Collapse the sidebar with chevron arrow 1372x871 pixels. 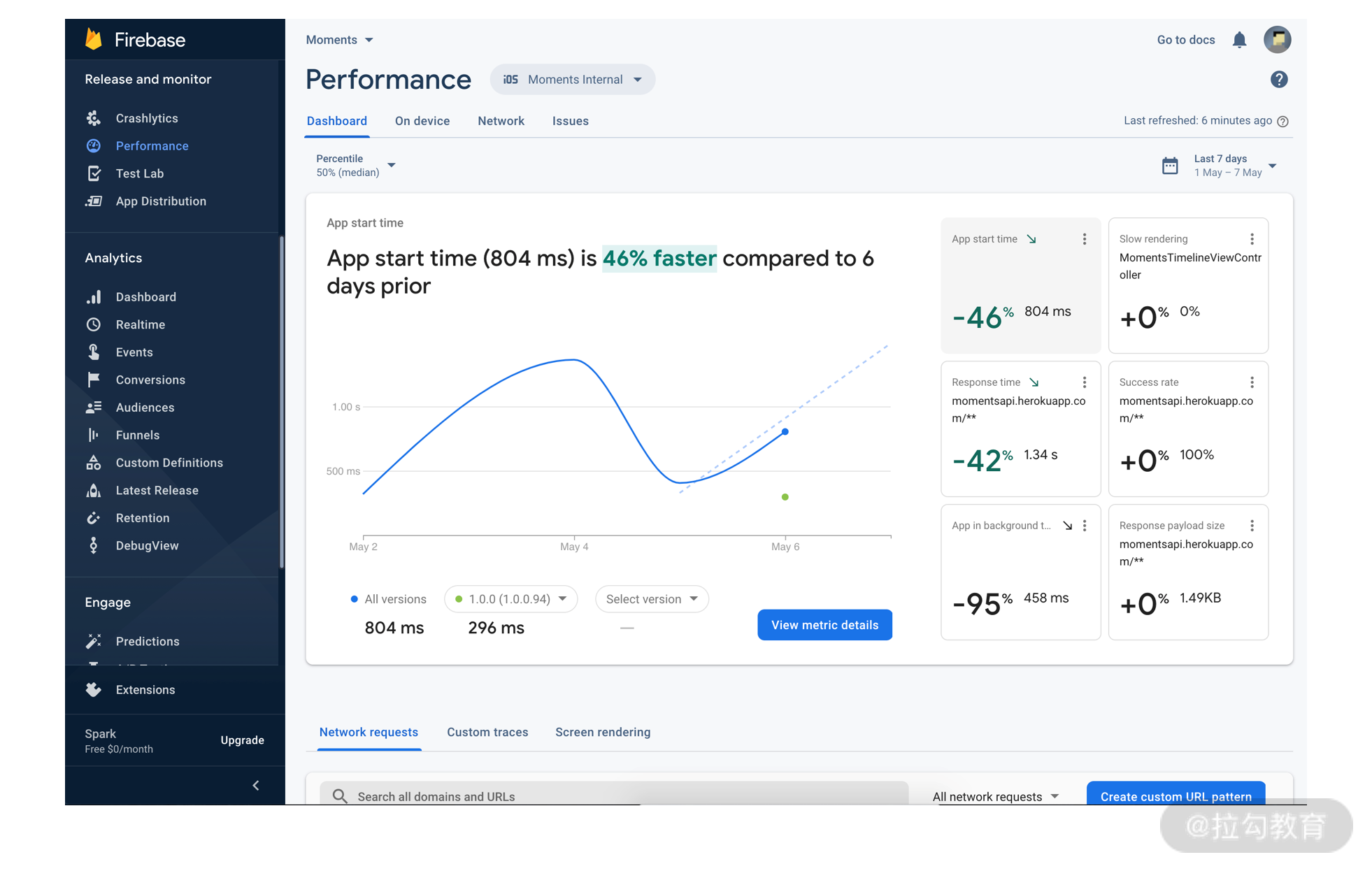[256, 785]
